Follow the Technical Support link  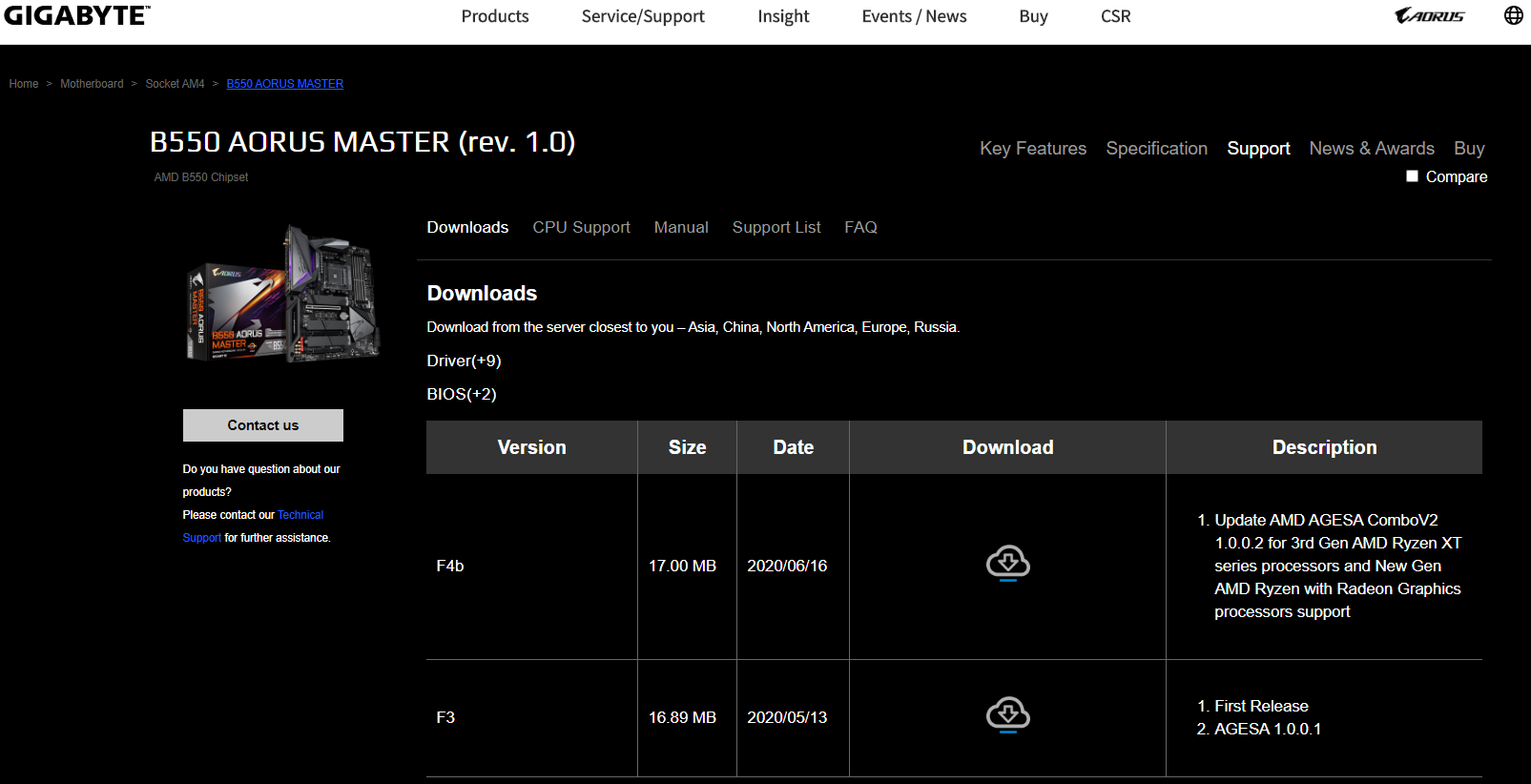pos(300,515)
